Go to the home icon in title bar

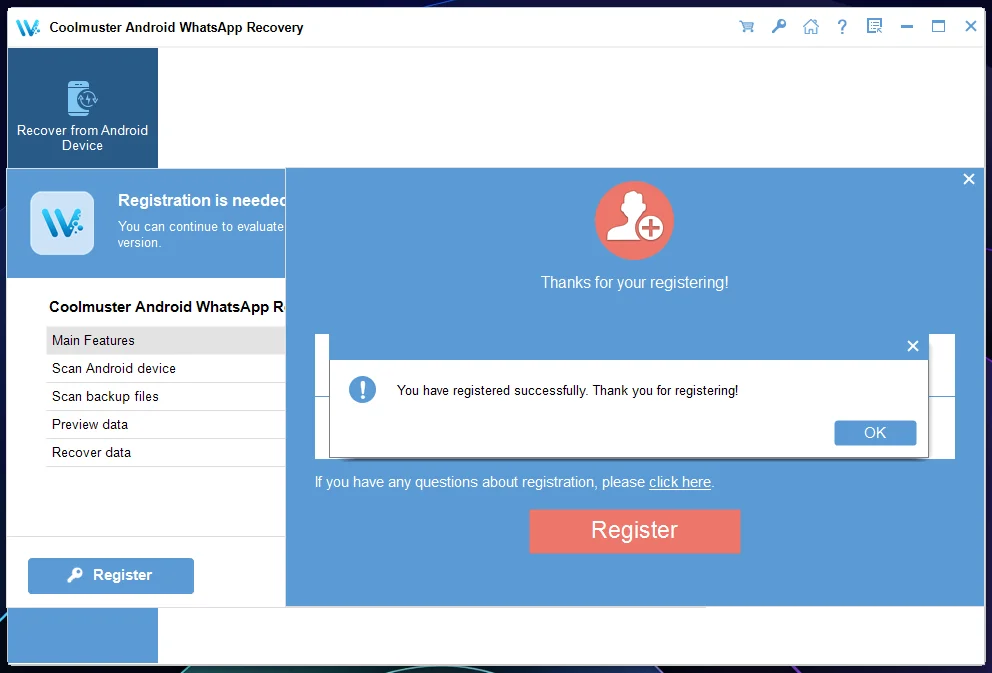(x=810, y=27)
